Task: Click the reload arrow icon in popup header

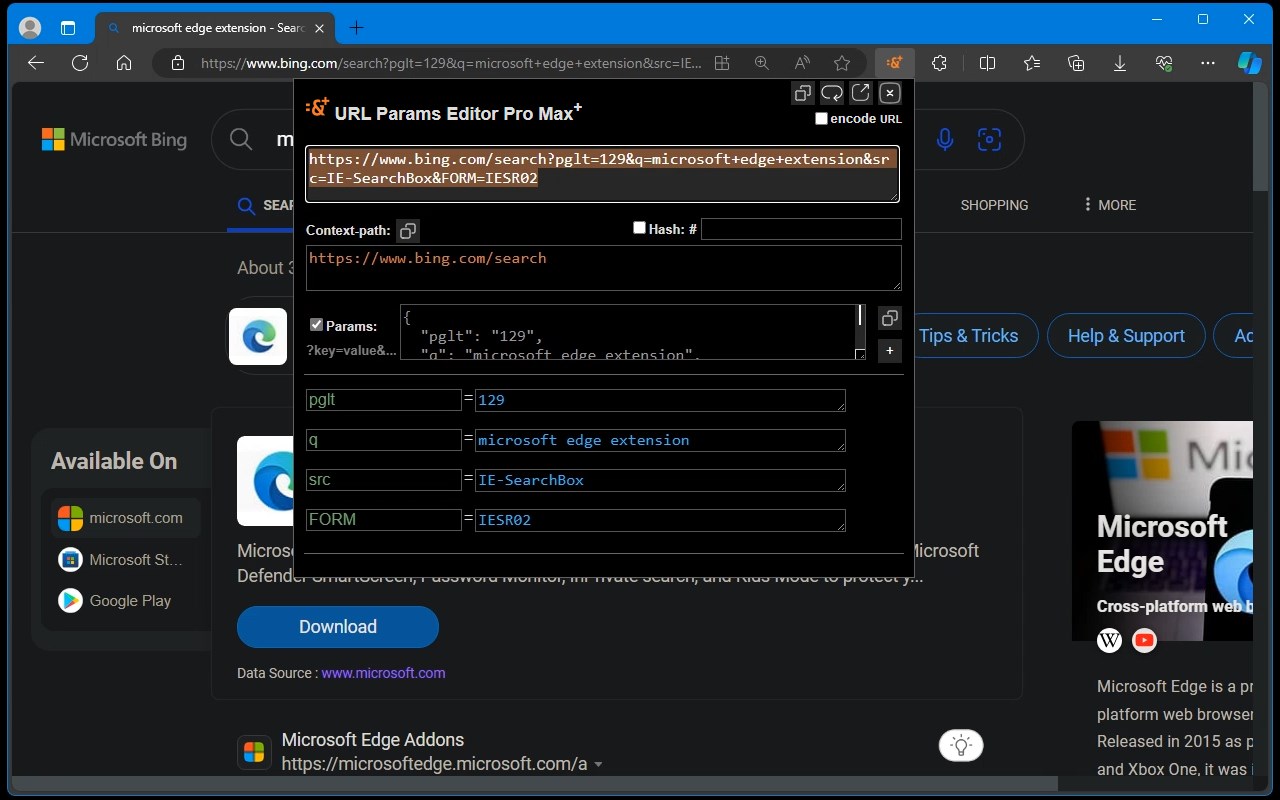Action: pyautogui.click(x=832, y=93)
